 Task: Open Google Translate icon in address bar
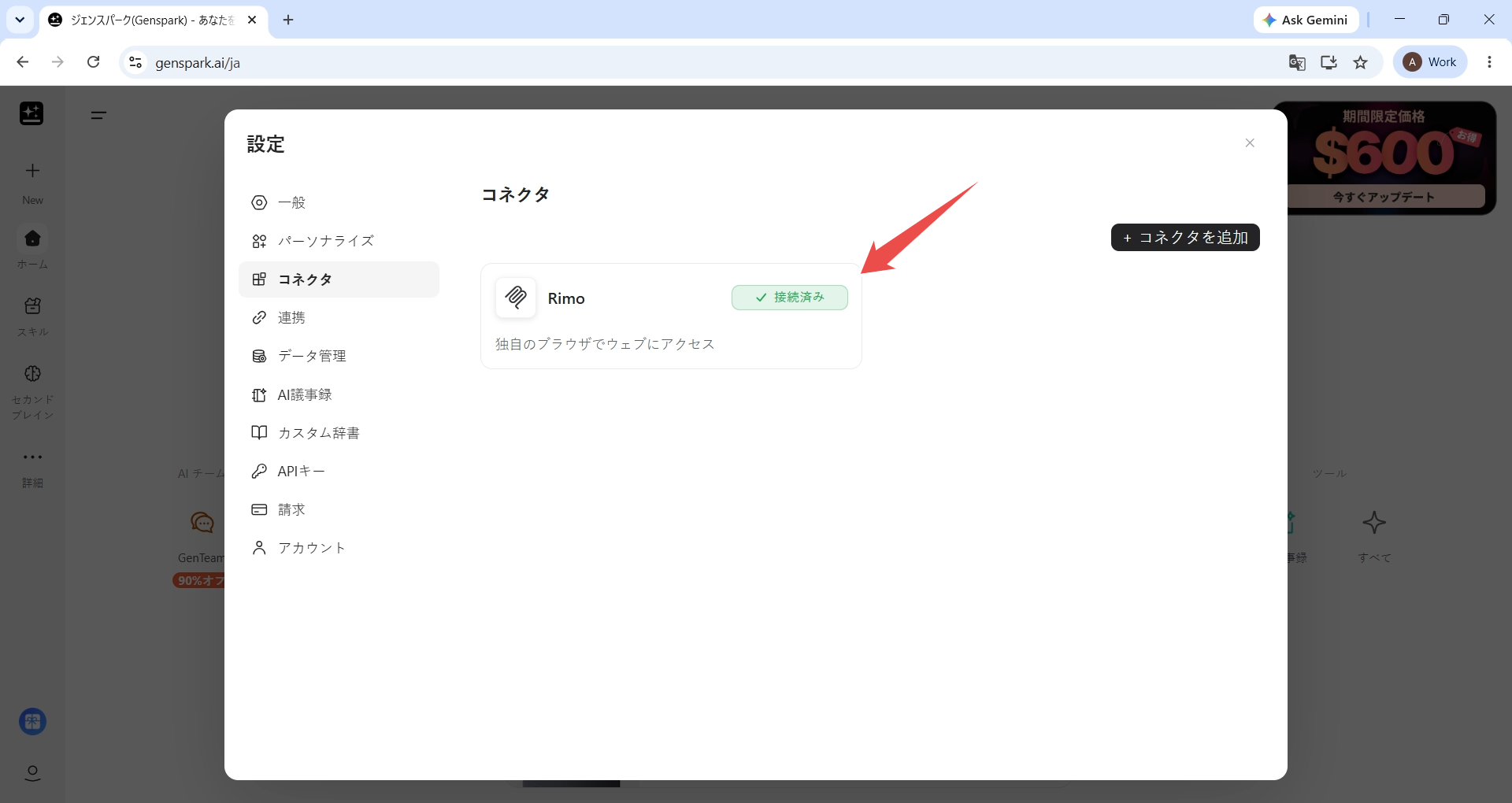click(x=1297, y=62)
